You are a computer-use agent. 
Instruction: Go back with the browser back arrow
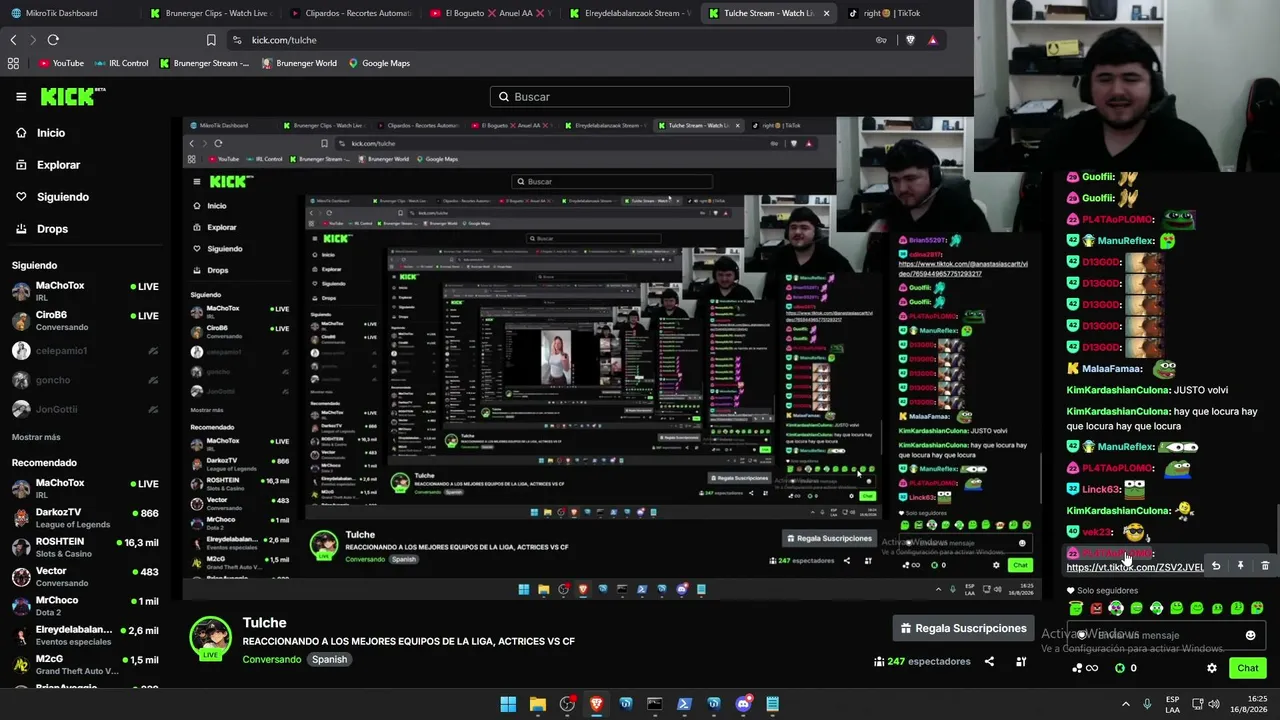pyautogui.click(x=13, y=40)
